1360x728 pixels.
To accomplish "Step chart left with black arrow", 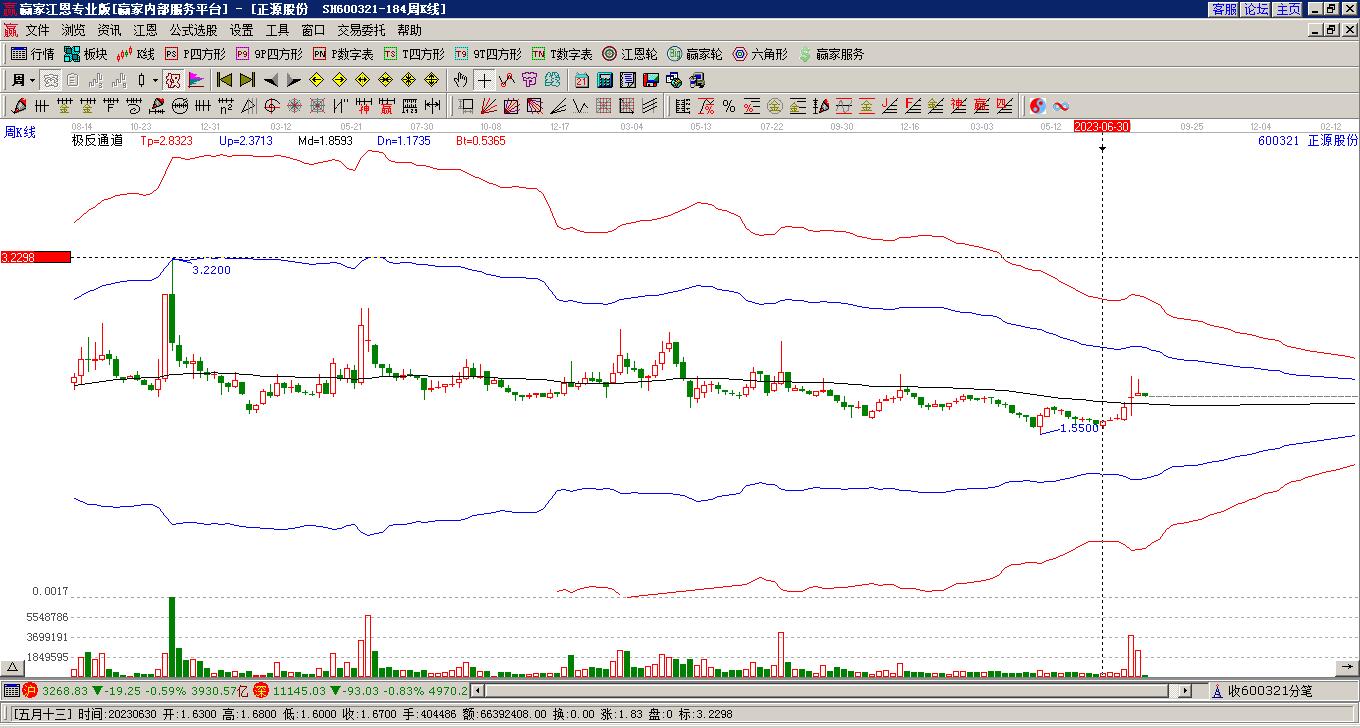I will point(271,80).
